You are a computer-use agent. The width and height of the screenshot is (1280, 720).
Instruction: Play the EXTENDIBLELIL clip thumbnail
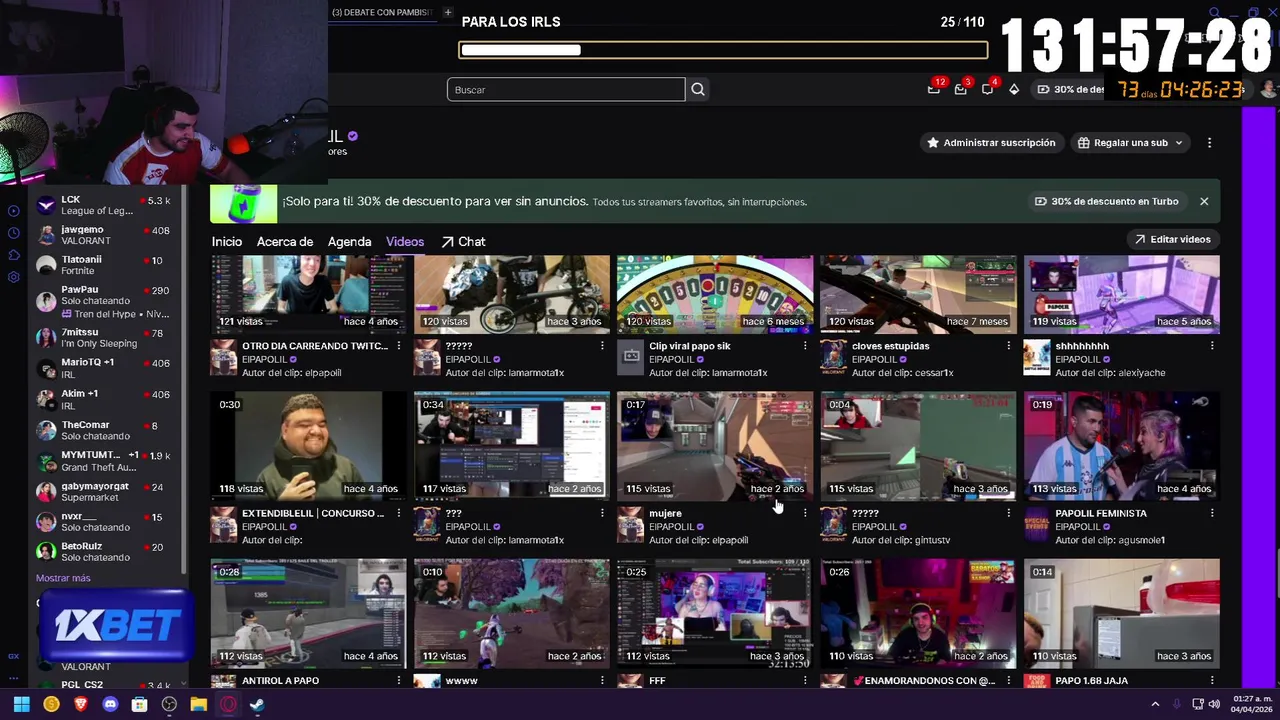[x=308, y=446]
